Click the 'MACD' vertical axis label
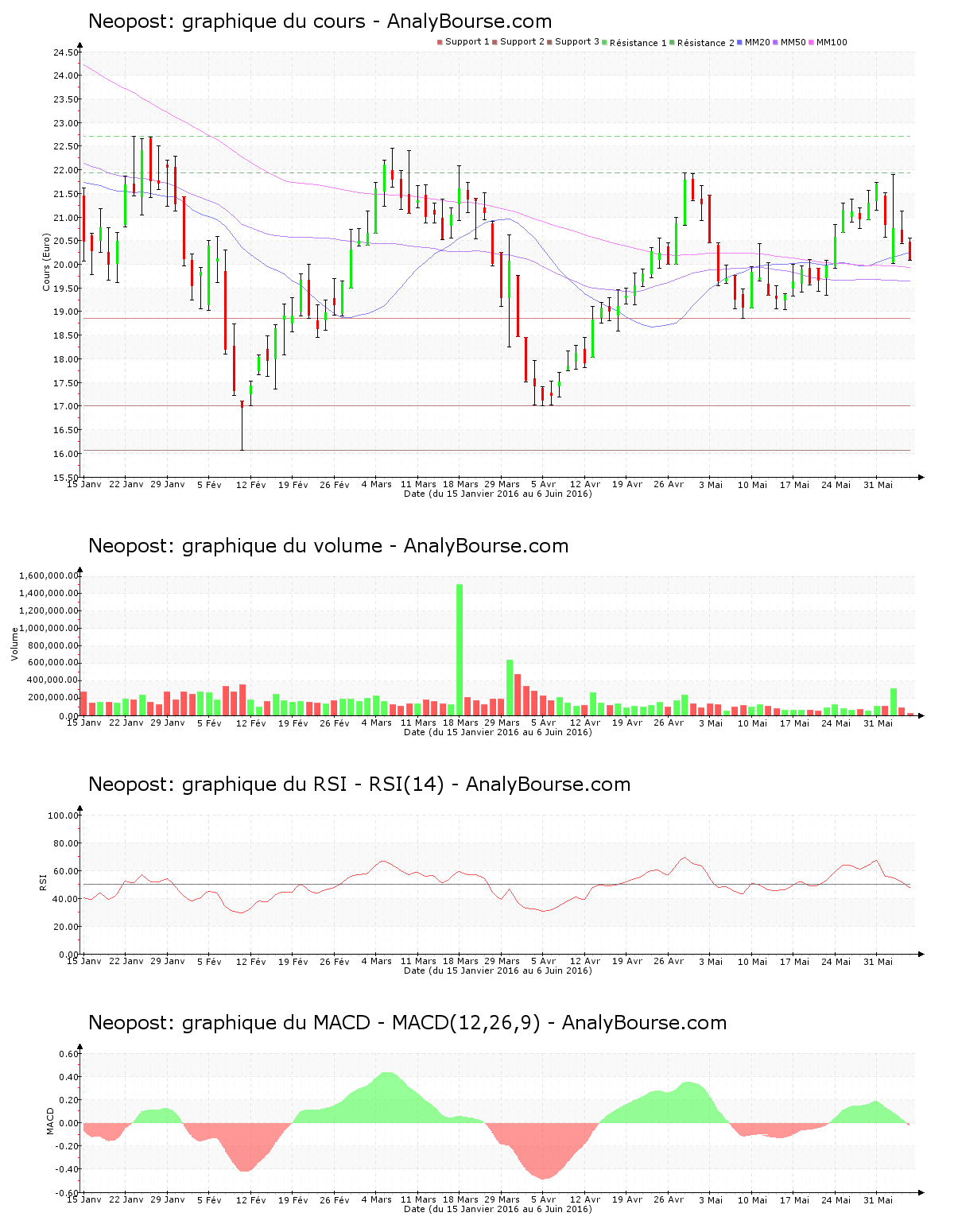This screenshot has width=954, height=1232. pos(50,1121)
